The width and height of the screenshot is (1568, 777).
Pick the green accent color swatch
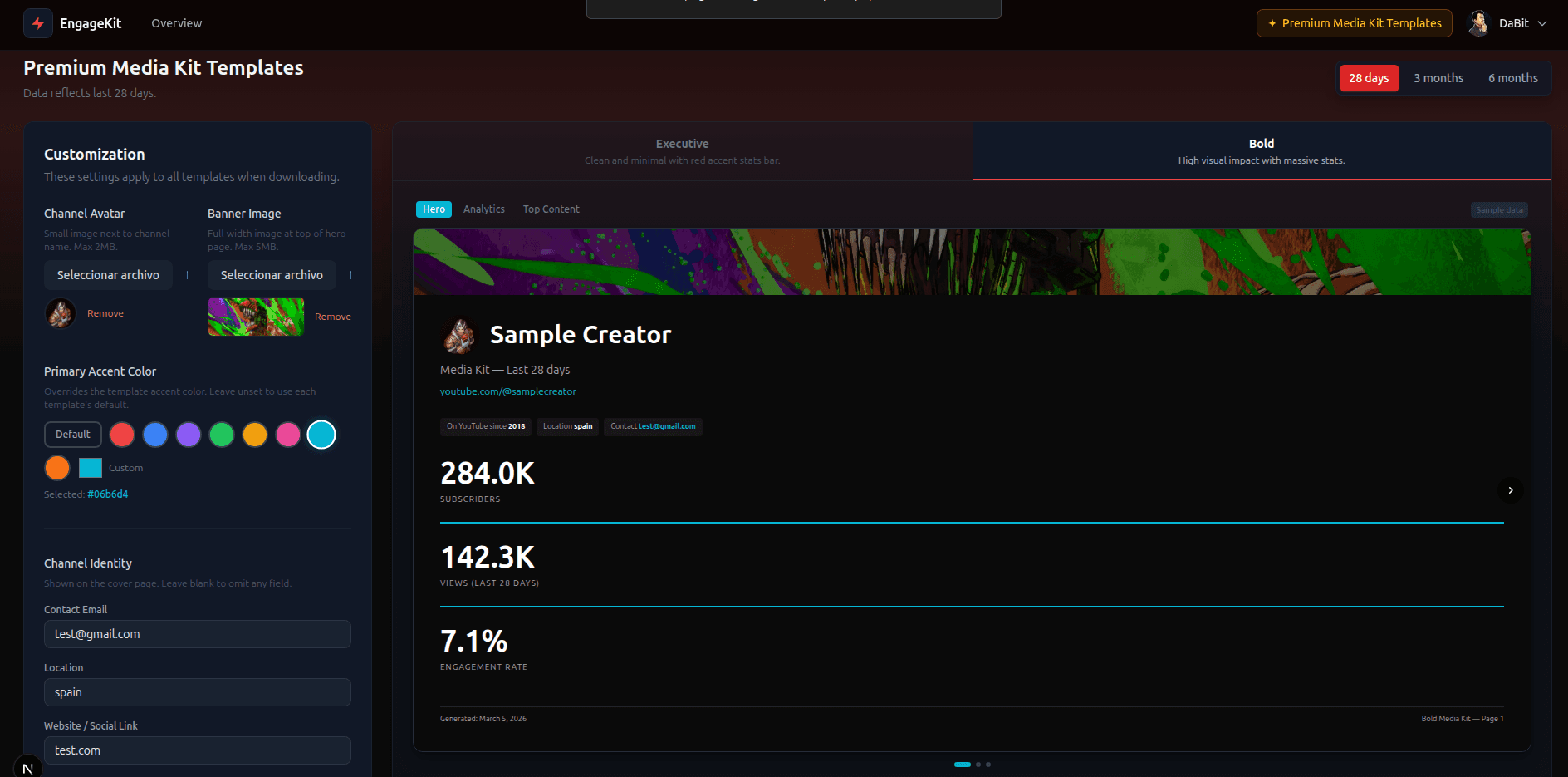[222, 435]
